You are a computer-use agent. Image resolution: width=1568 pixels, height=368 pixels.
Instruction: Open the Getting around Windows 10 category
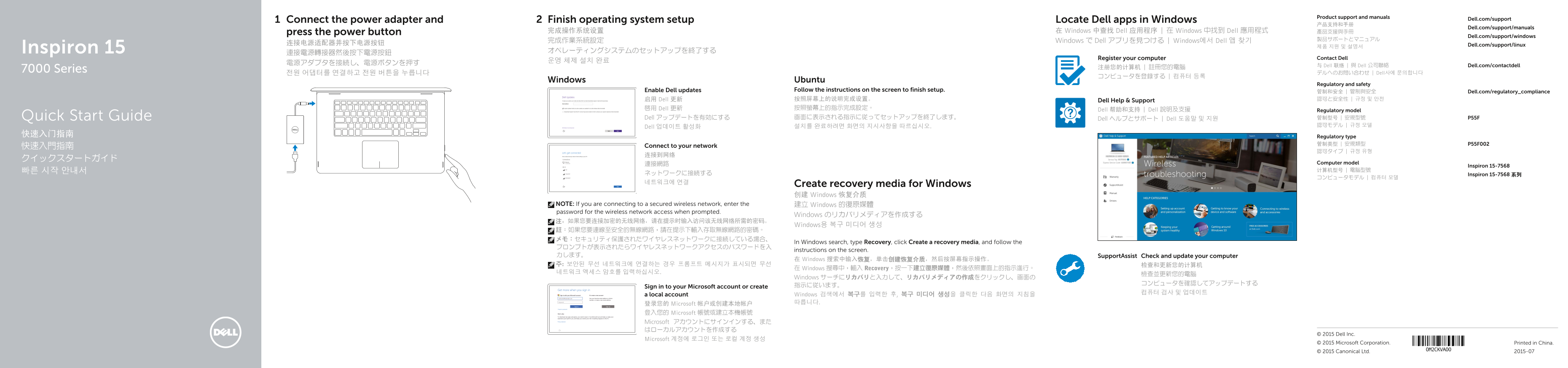(x=1212, y=230)
